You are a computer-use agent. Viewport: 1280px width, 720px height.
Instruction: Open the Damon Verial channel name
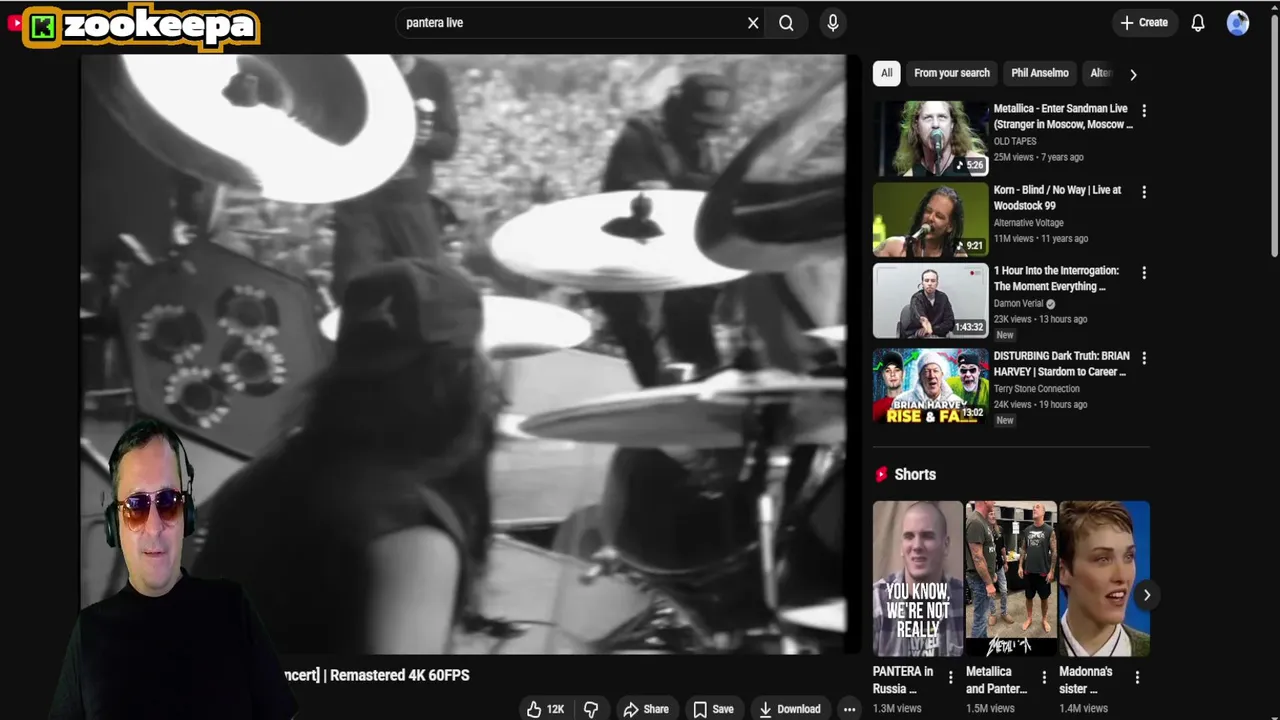(1018, 303)
